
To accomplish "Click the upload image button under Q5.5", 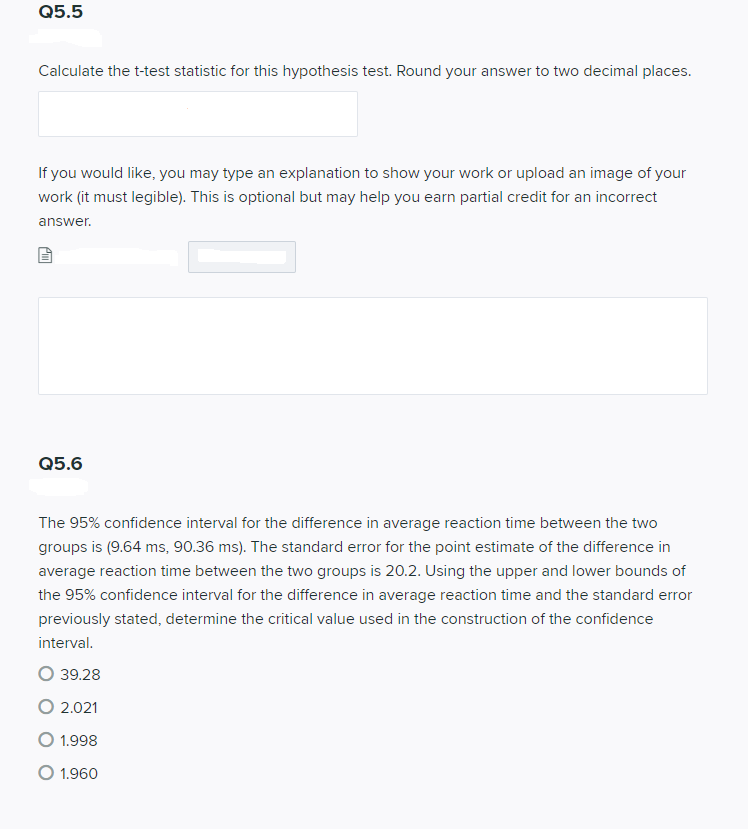I will pos(241,256).
